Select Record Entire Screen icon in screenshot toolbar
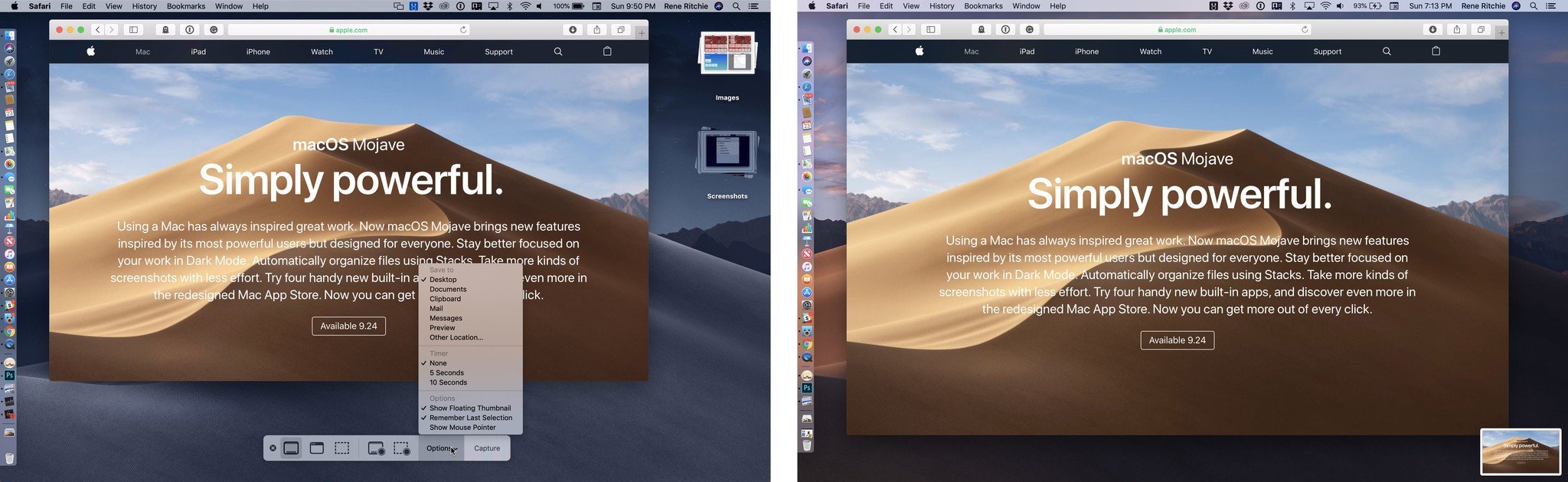The height and width of the screenshot is (482, 1568). pos(376,448)
